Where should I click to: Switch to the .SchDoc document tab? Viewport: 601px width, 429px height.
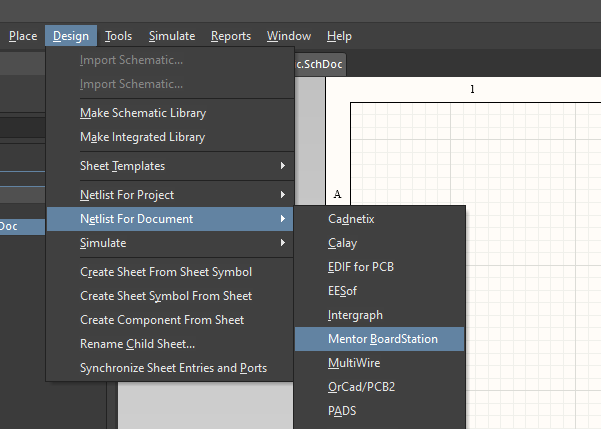(320, 64)
